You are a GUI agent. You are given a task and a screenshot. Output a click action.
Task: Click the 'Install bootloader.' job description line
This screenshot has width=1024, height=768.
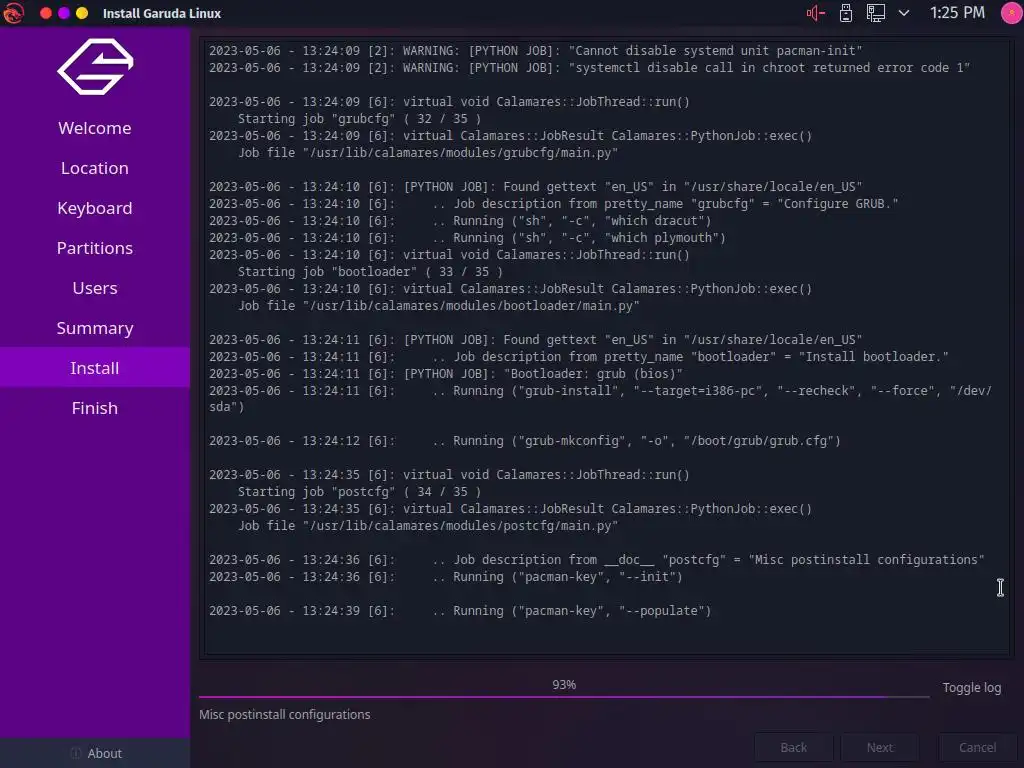pyautogui.click(x=579, y=357)
